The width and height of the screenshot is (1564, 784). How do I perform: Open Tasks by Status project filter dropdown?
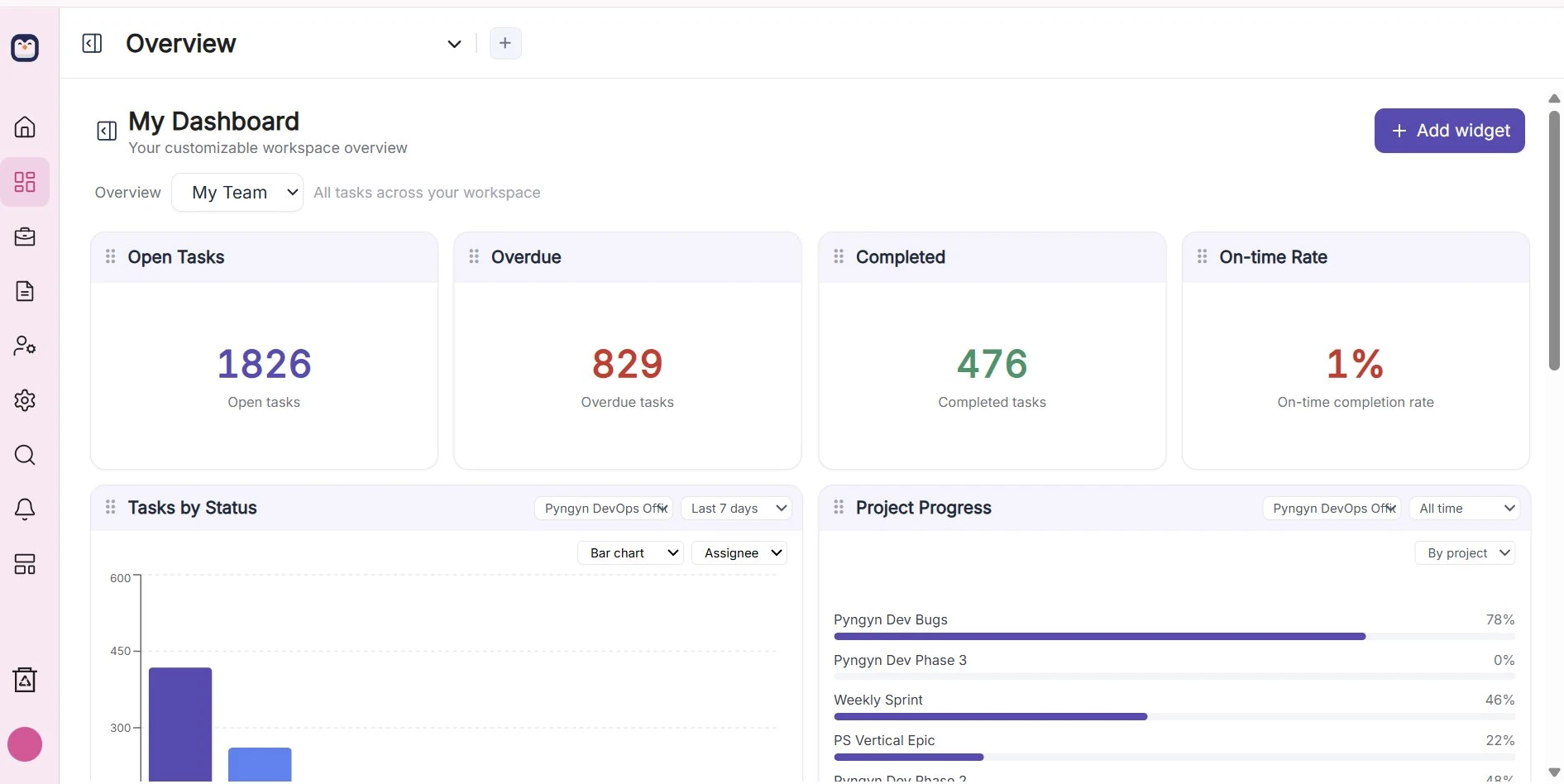click(x=604, y=509)
